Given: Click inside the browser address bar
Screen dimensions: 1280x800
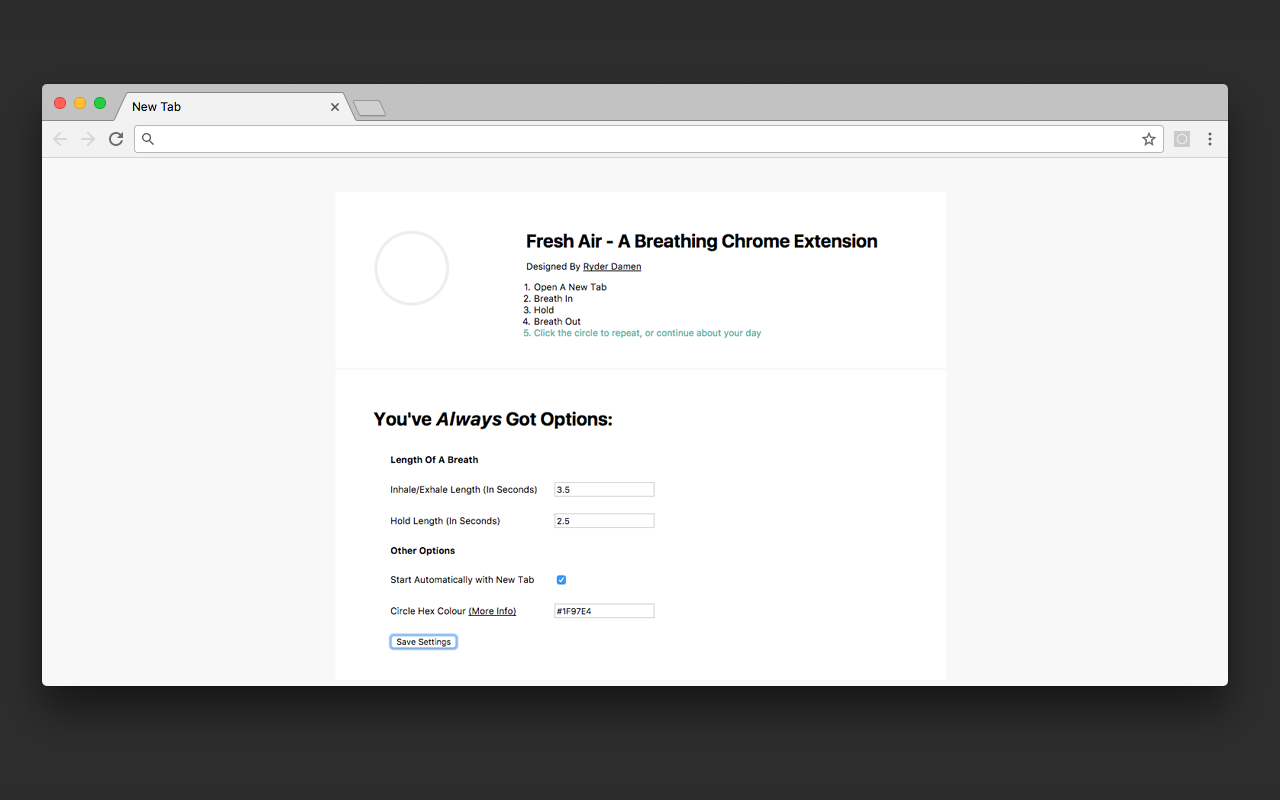Looking at the screenshot, I should coord(648,139).
